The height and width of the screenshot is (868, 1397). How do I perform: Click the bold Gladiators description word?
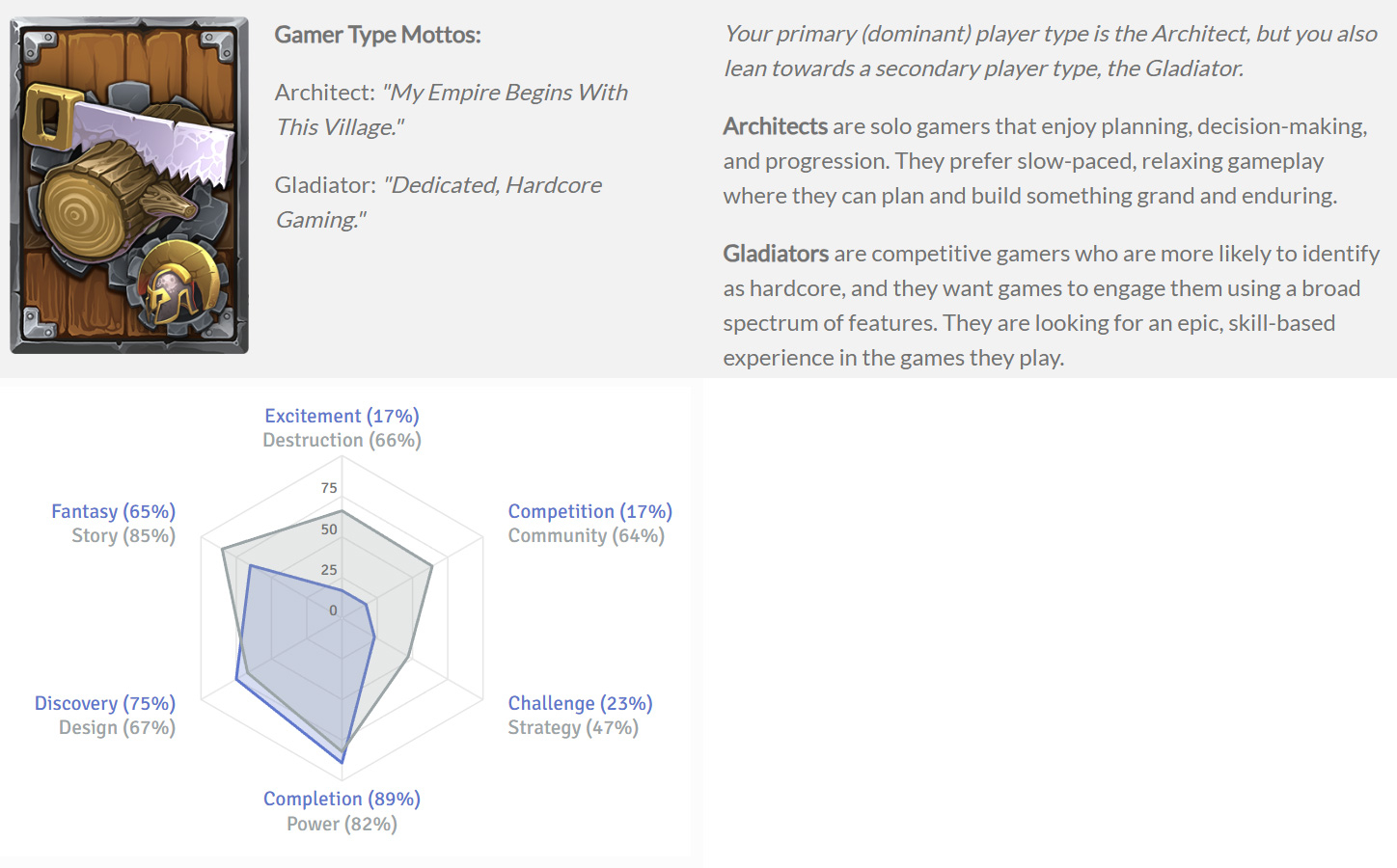776,254
